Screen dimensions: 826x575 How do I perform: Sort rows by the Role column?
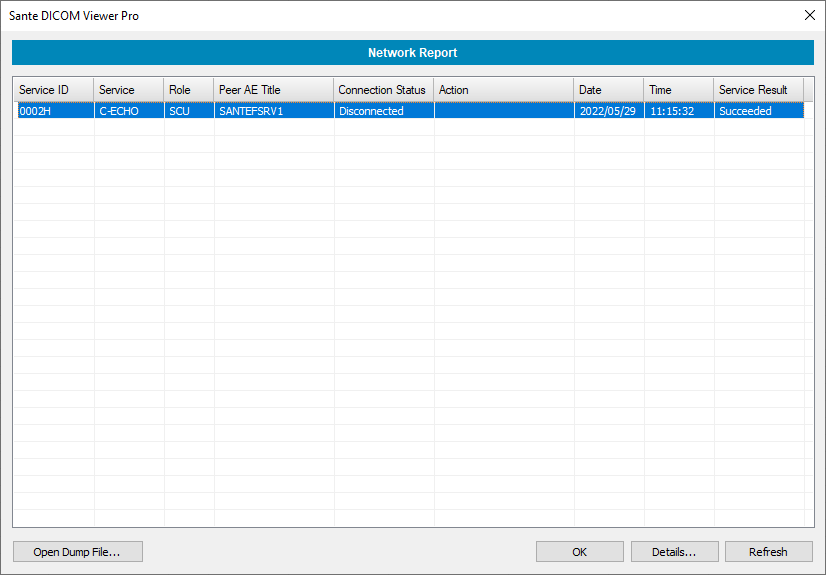pos(188,90)
